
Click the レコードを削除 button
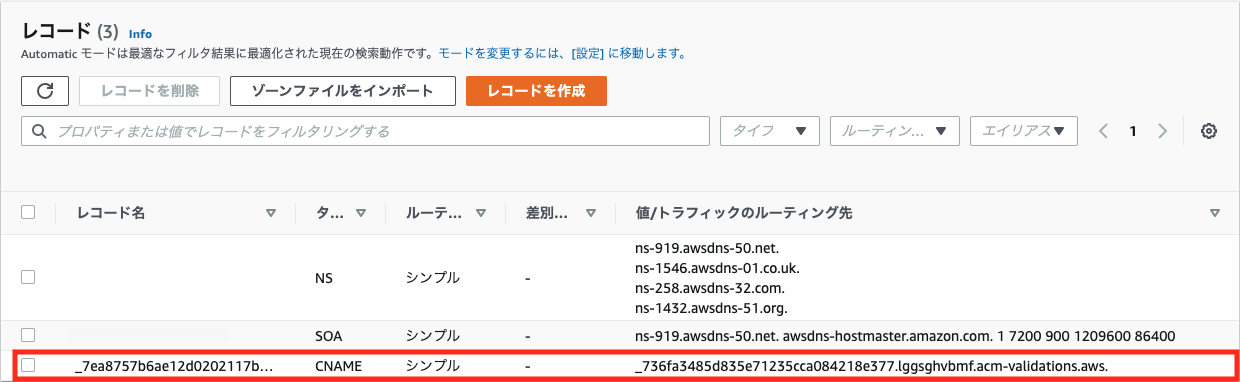coord(150,91)
